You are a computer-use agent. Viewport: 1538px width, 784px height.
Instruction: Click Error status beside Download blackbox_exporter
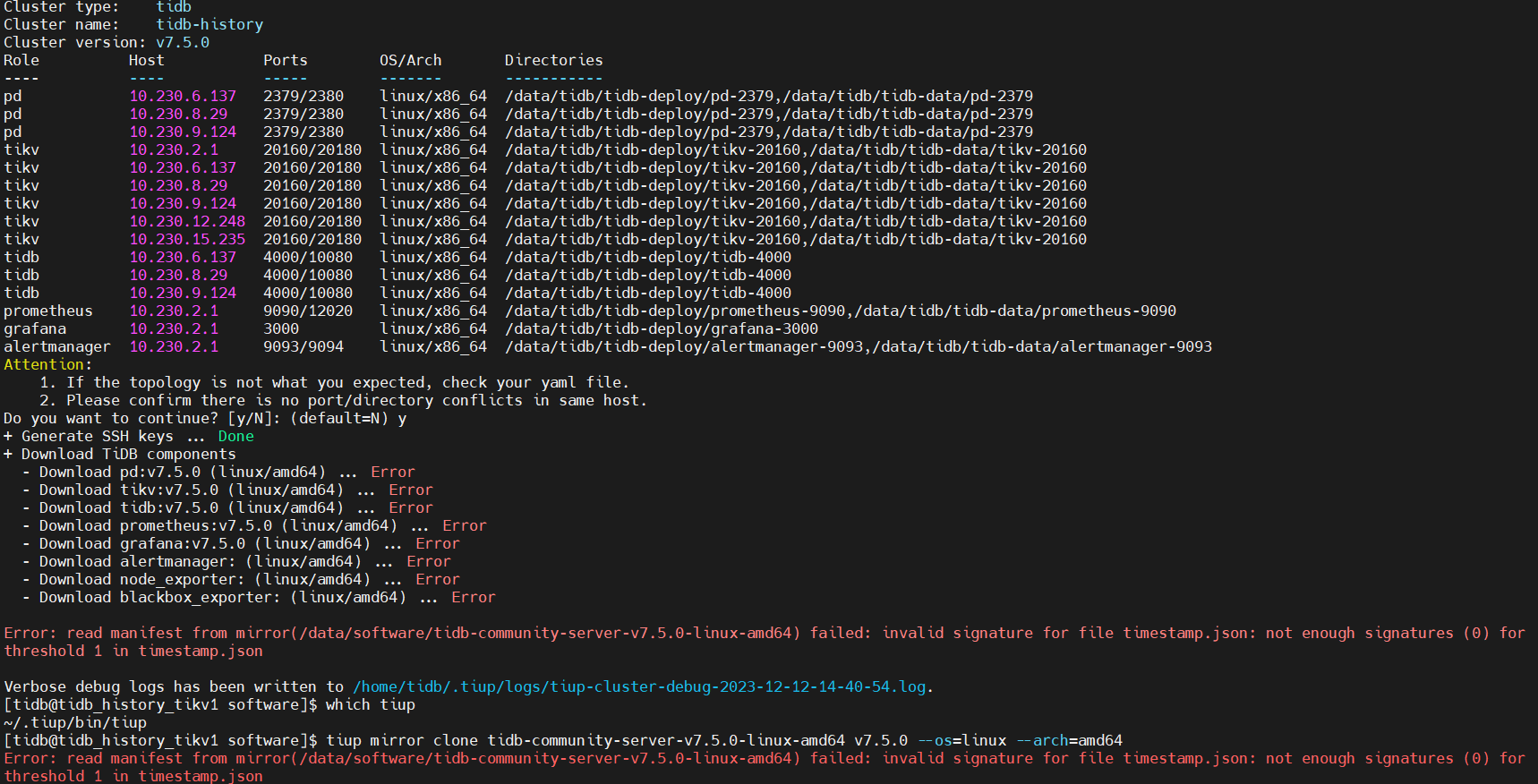point(473,597)
